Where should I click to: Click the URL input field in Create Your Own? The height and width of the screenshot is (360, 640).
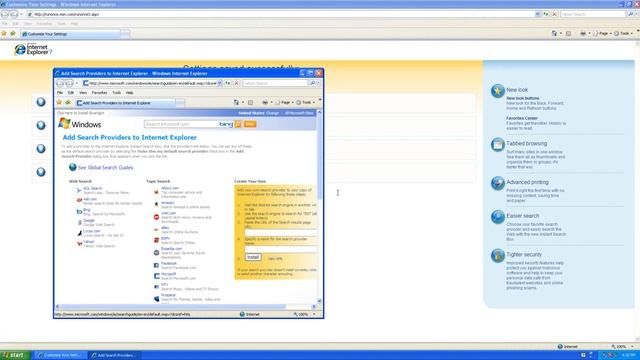click(x=280, y=233)
